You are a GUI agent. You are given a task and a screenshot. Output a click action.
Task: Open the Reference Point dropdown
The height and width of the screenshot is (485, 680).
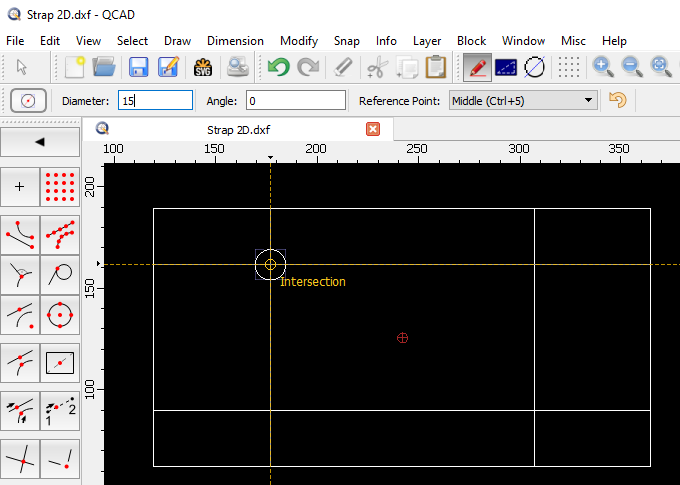click(522, 100)
